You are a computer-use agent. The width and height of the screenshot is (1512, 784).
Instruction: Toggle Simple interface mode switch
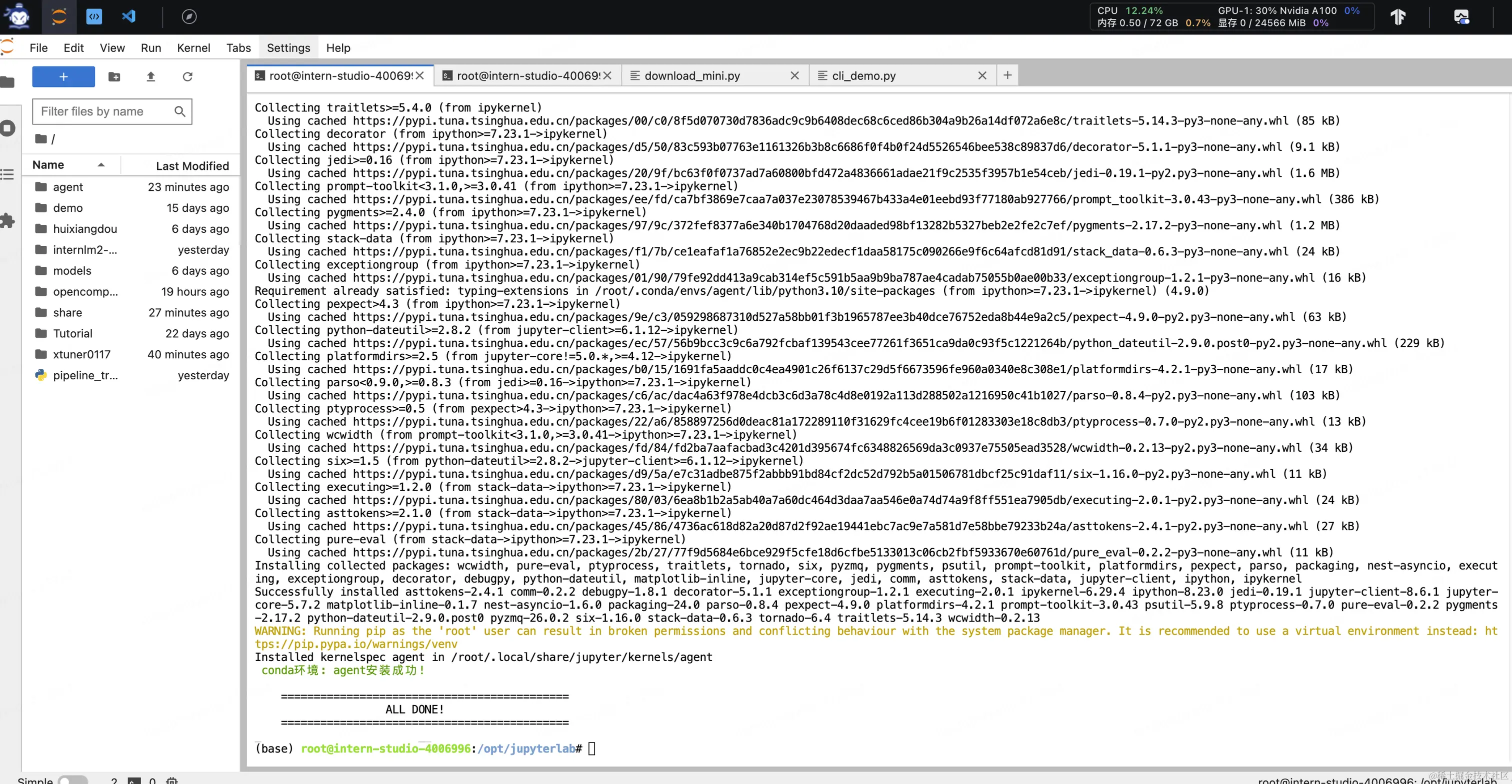click(x=73, y=780)
